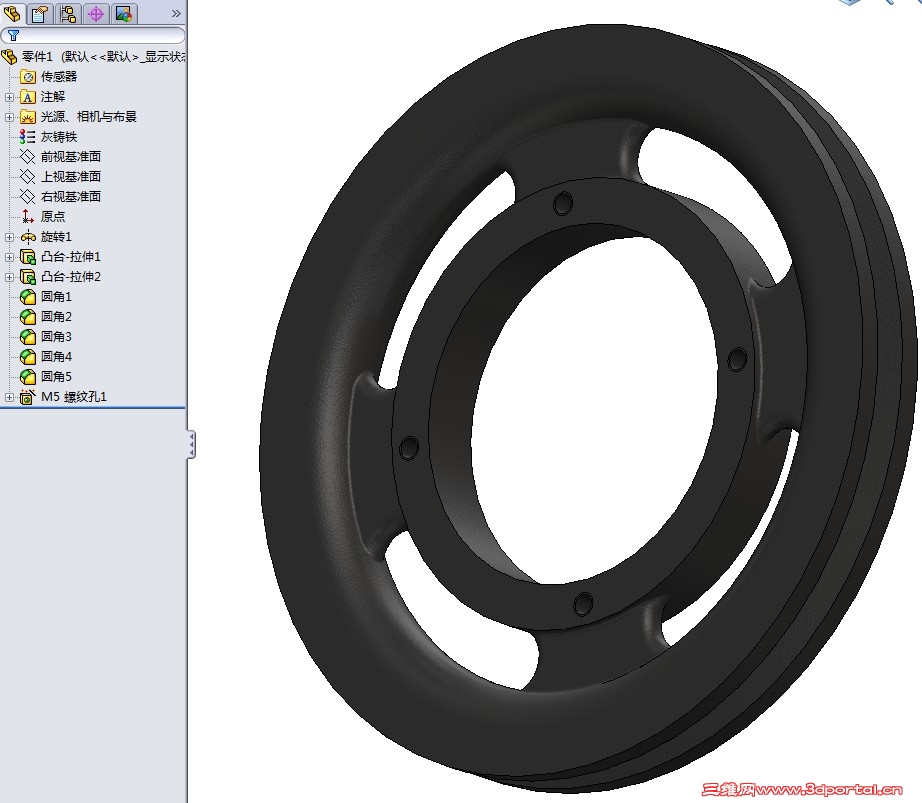Viewport: 922px width, 803px height.
Task: Click the material icon beside 灰铸铁
Action: point(28,137)
